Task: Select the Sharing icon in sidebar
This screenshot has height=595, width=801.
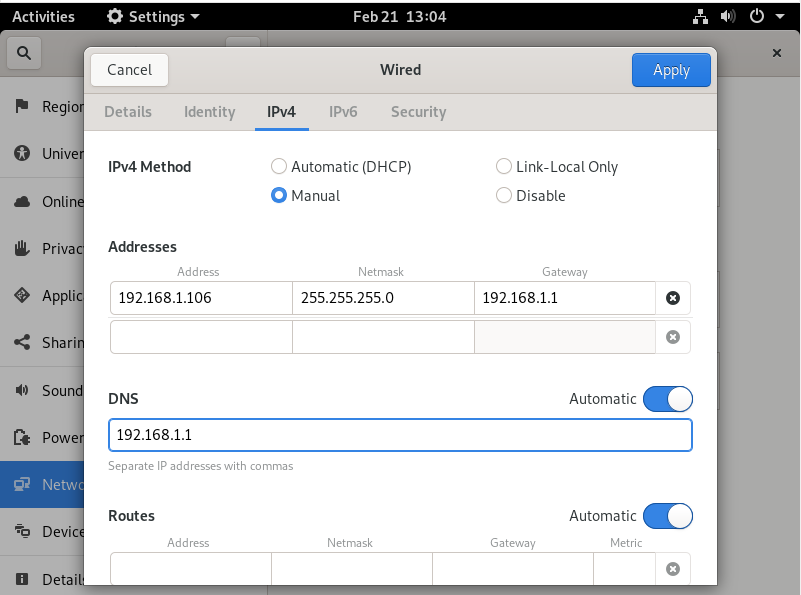Action: click(x=22, y=342)
